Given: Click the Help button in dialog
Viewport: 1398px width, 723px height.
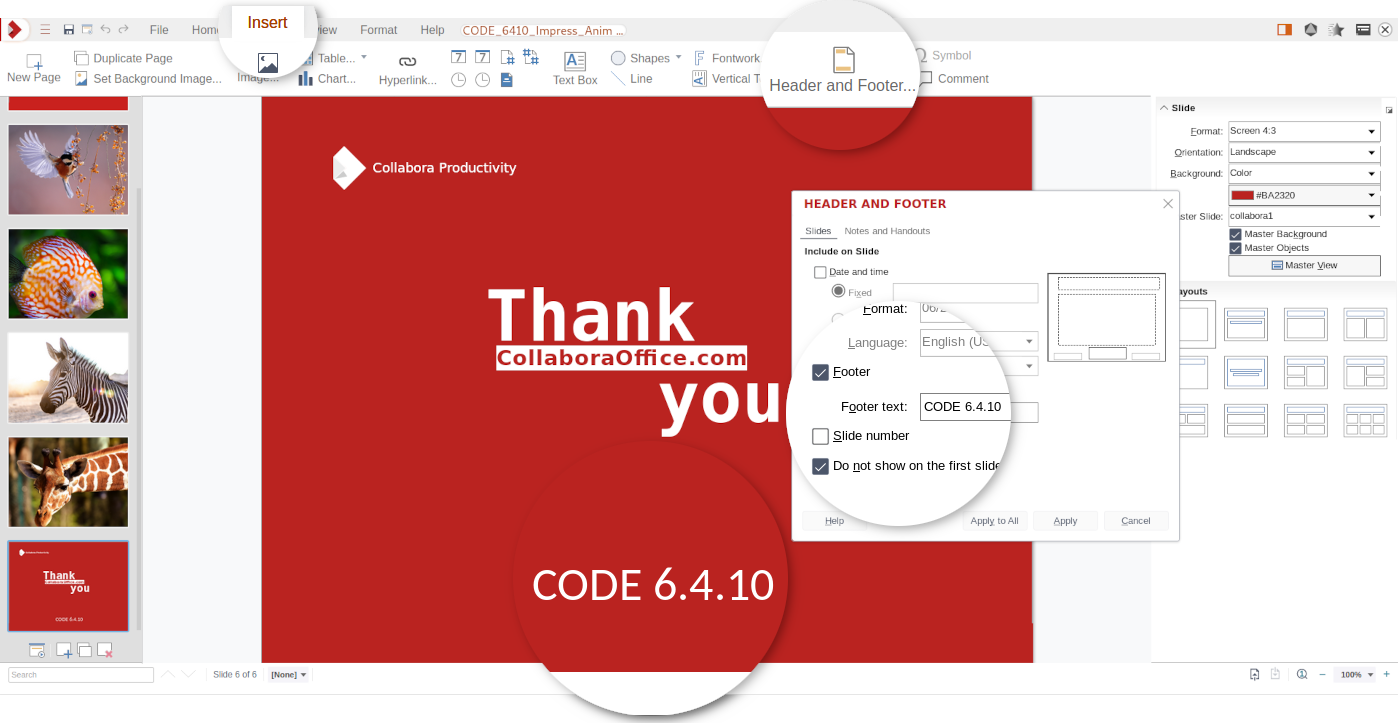Looking at the screenshot, I should click(834, 521).
